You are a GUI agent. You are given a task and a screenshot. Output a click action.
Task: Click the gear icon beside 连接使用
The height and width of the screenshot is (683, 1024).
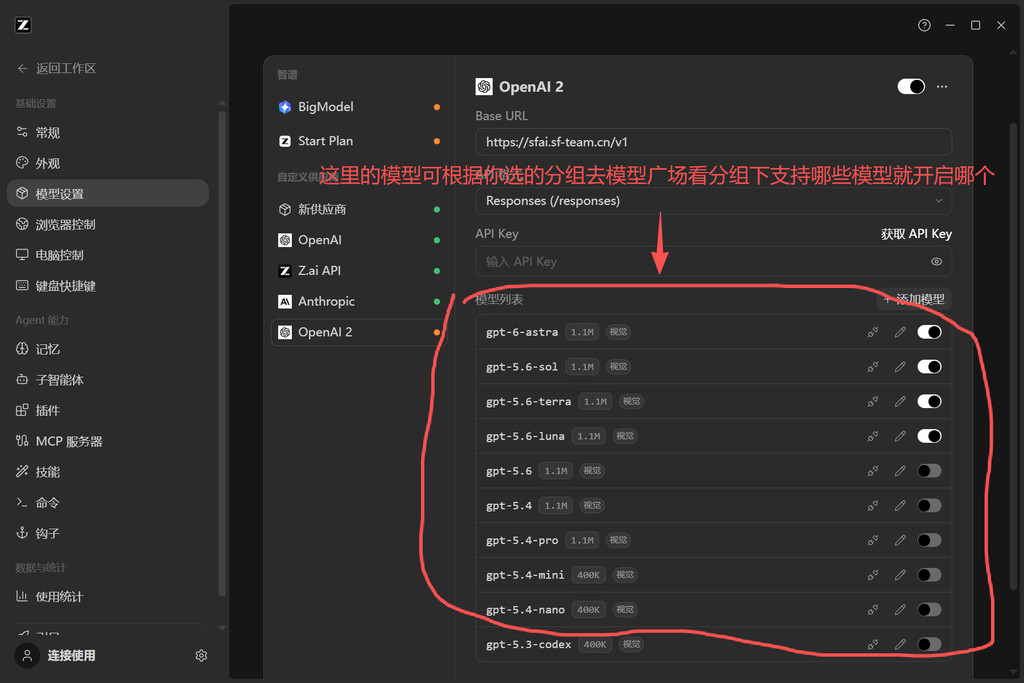[x=201, y=656]
